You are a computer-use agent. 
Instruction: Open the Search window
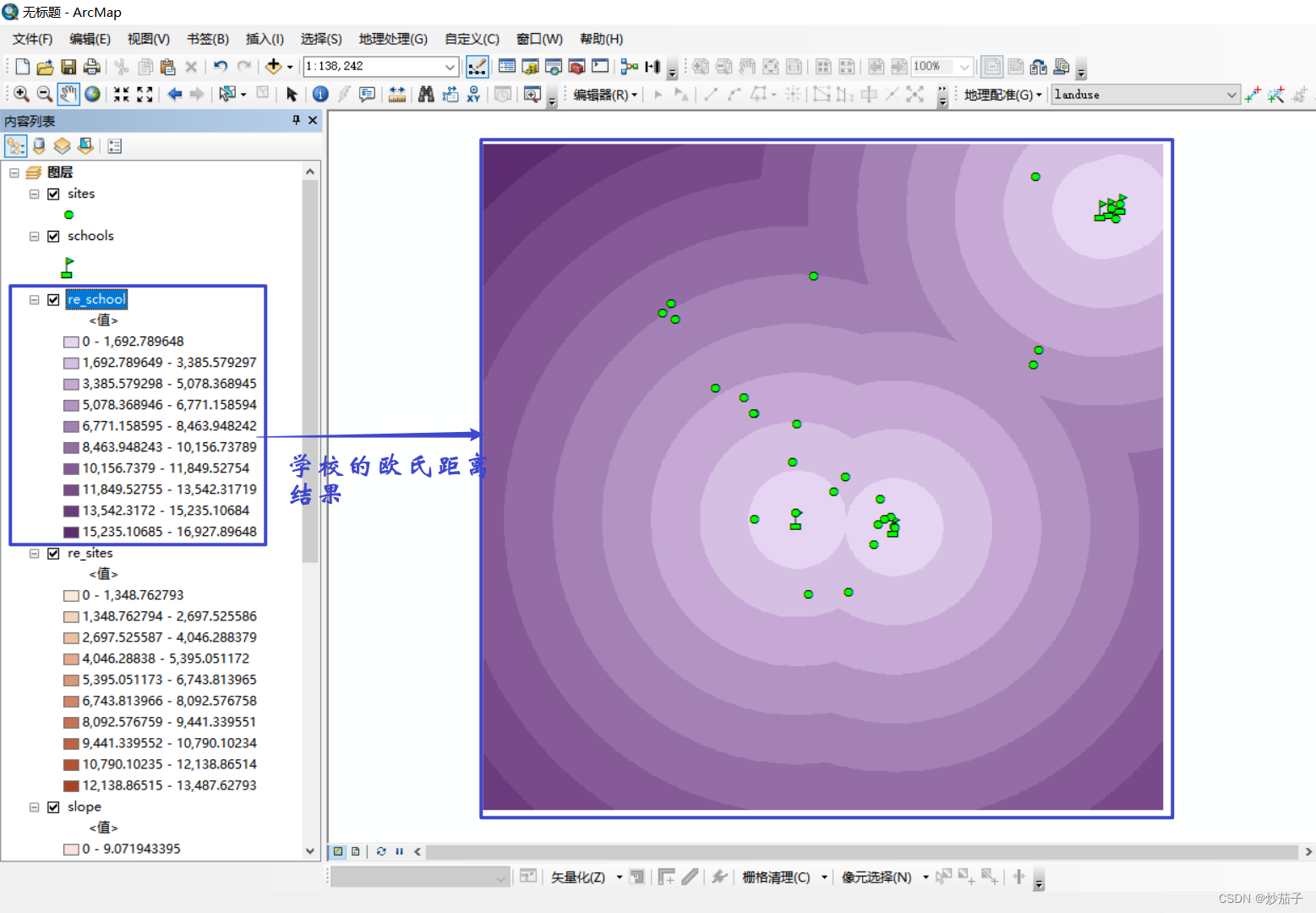[x=554, y=66]
